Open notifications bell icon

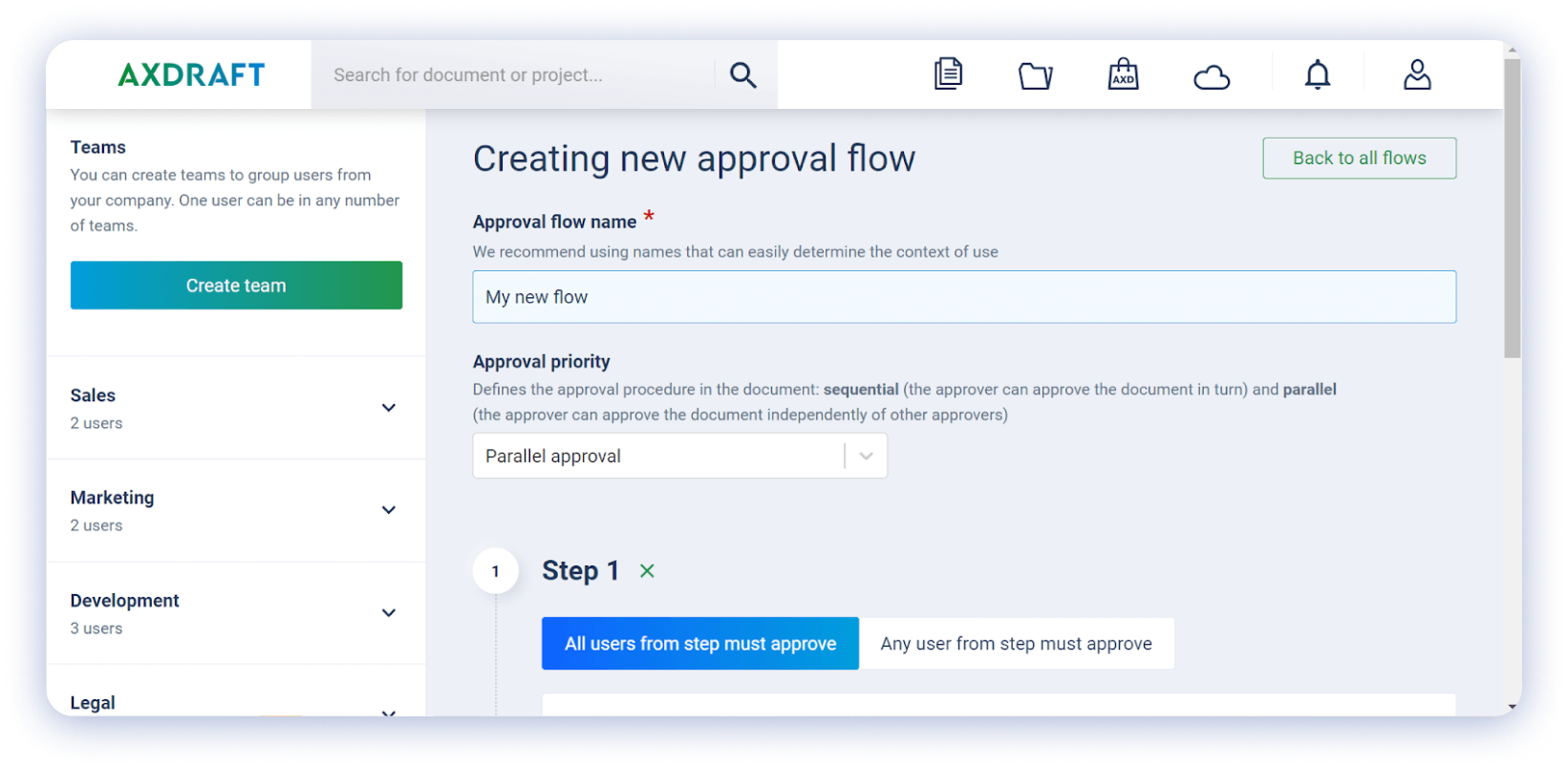click(1318, 75)
